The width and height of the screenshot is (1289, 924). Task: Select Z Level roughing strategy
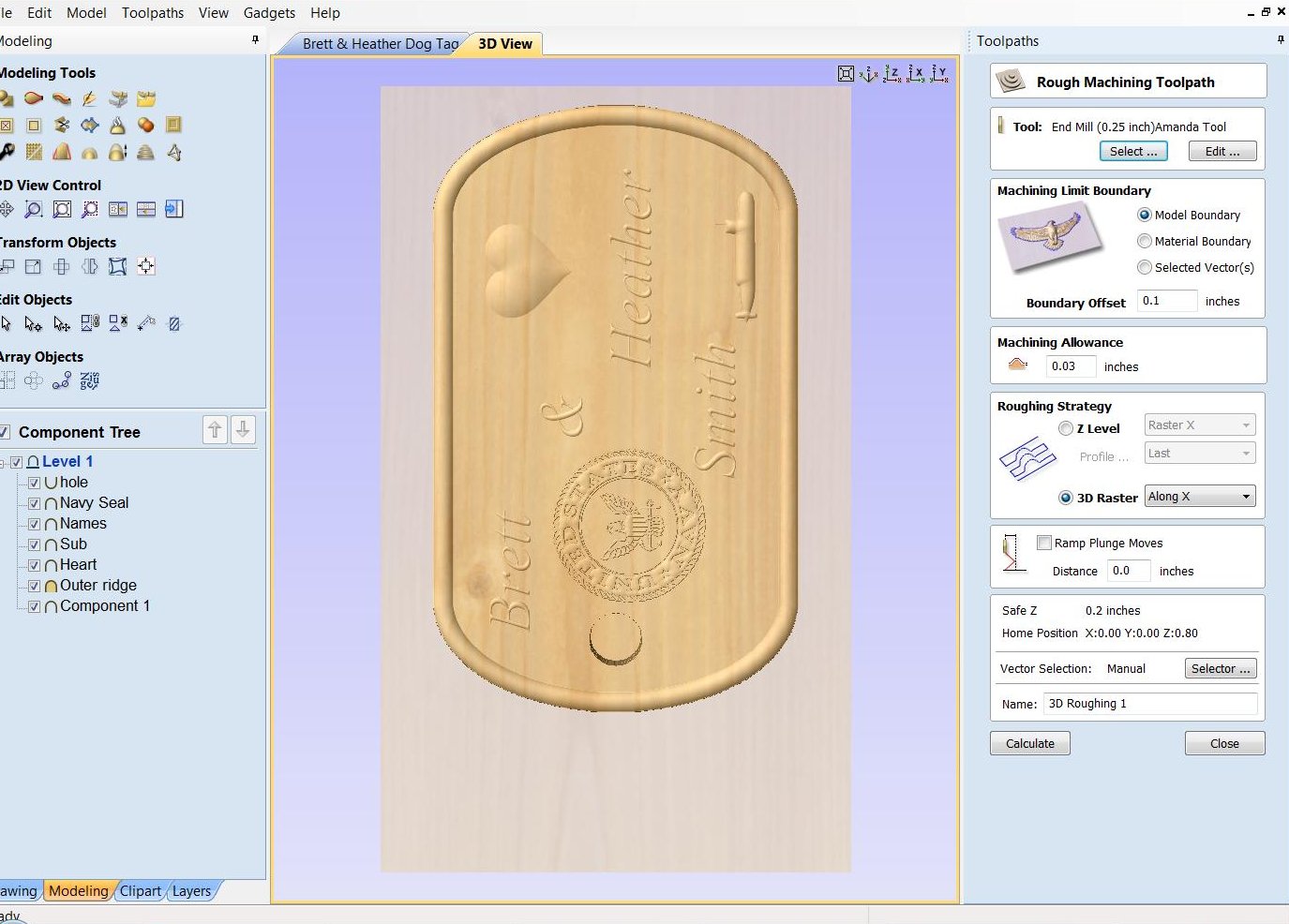point(1066,428)
